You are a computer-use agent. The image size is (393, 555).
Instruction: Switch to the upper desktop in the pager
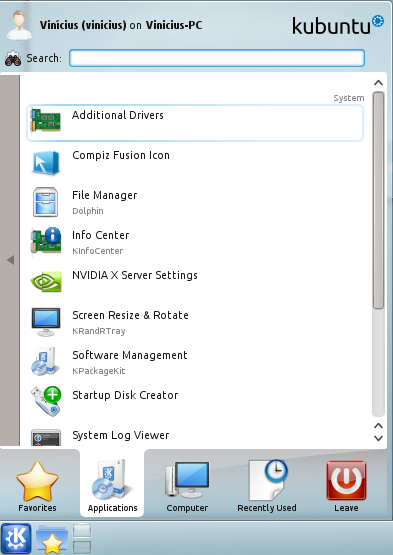[82, 531]
